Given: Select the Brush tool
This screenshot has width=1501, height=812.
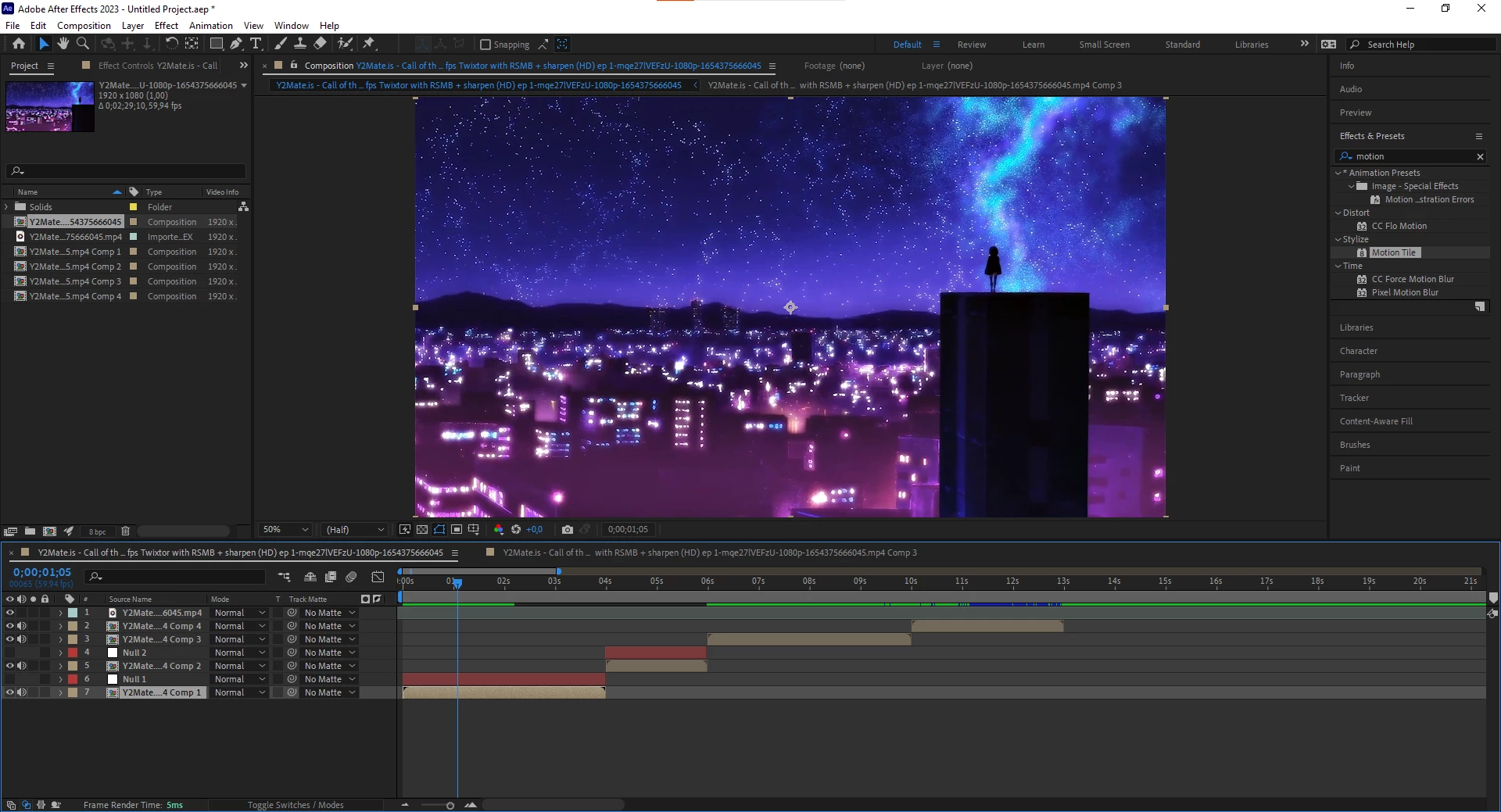Looking at the screenshot, I should point(281,44).
